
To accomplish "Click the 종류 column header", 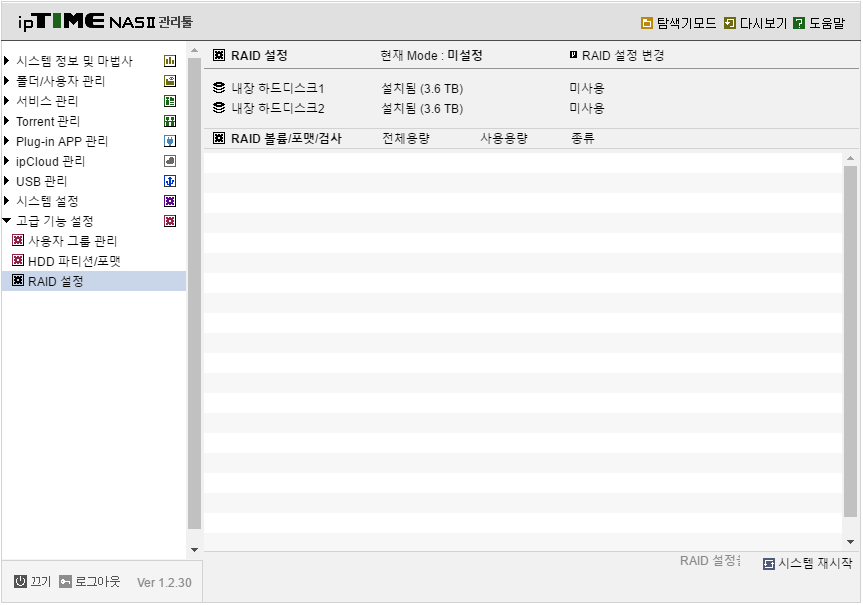I will (x=583, y=138).
